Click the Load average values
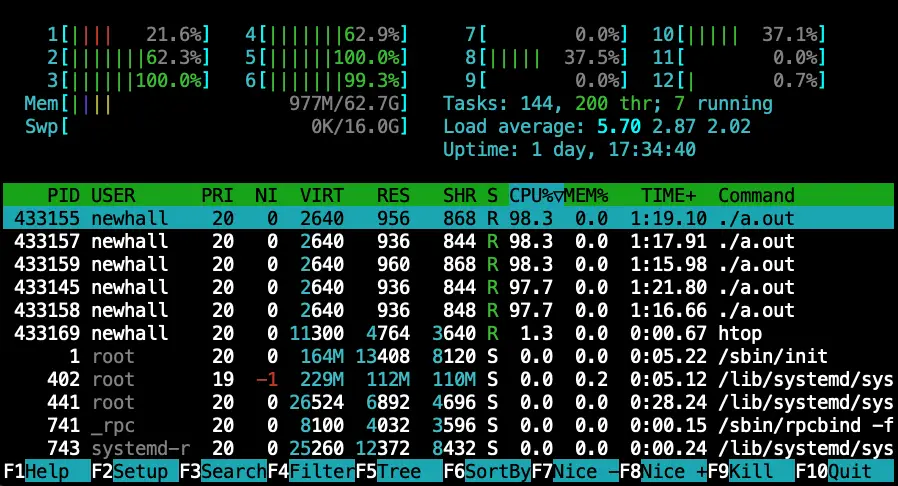 [x=674, y=126]
